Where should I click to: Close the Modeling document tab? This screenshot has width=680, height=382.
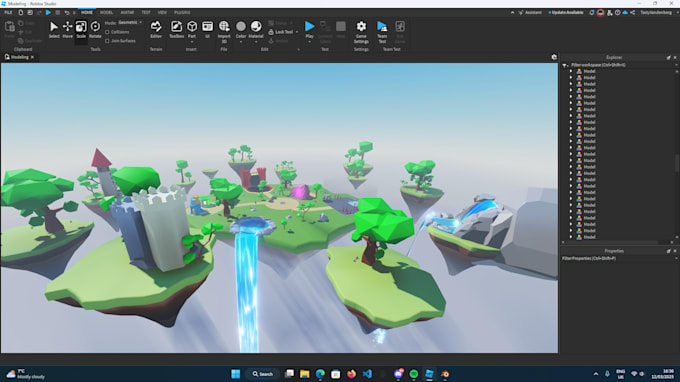[32, 57]
